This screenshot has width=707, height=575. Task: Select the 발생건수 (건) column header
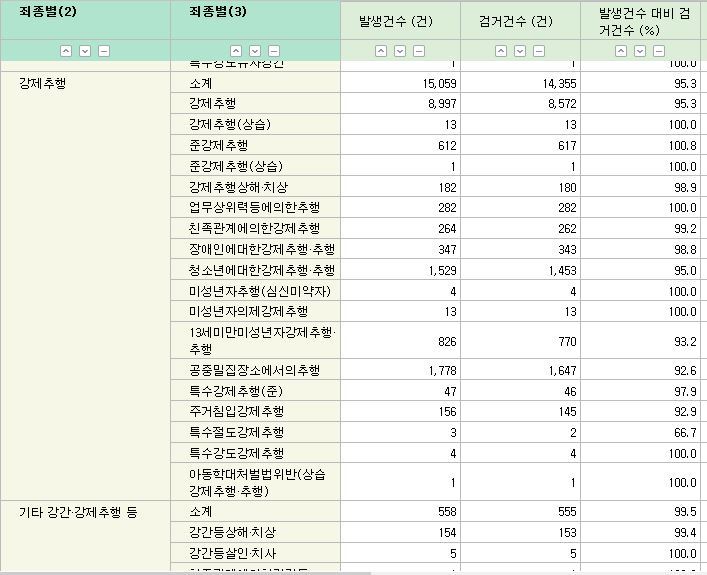[x=396, y=21]
